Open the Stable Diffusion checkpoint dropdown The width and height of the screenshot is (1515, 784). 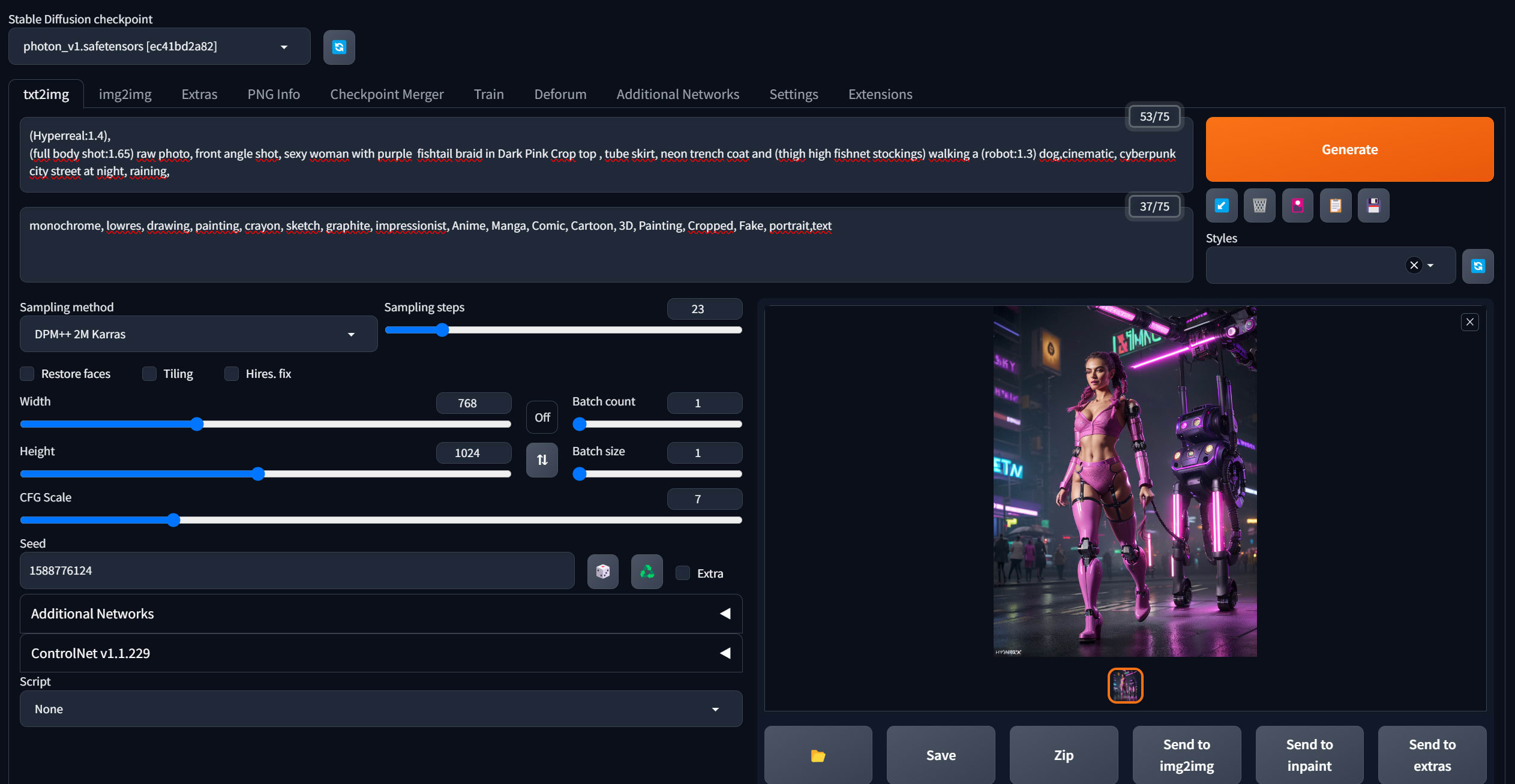point(159,47)
